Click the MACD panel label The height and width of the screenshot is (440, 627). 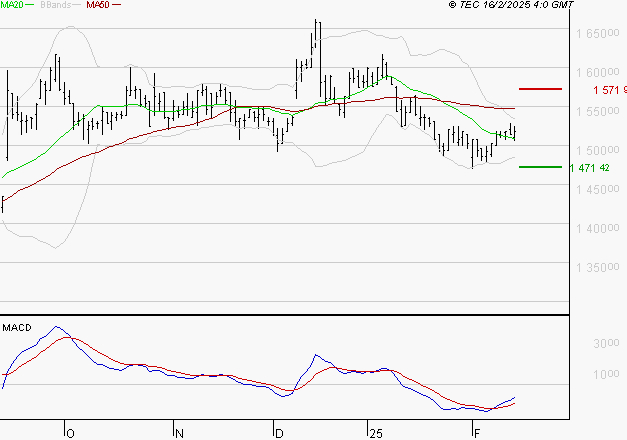click(x=17, y=328)
